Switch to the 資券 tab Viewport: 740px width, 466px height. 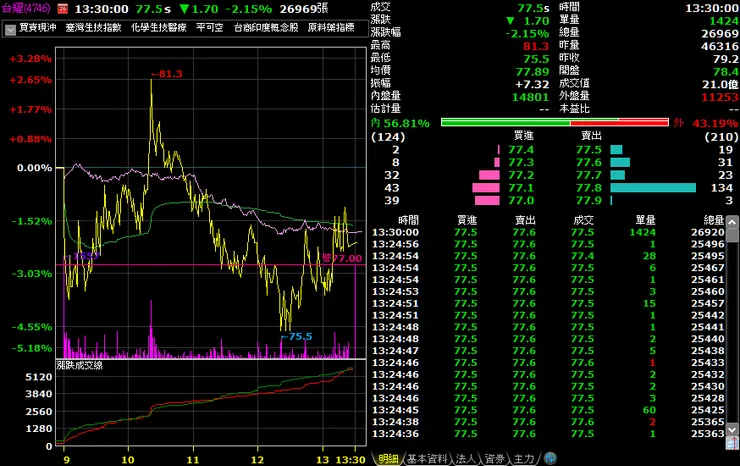pyautogui.click(x=495, y=459)
